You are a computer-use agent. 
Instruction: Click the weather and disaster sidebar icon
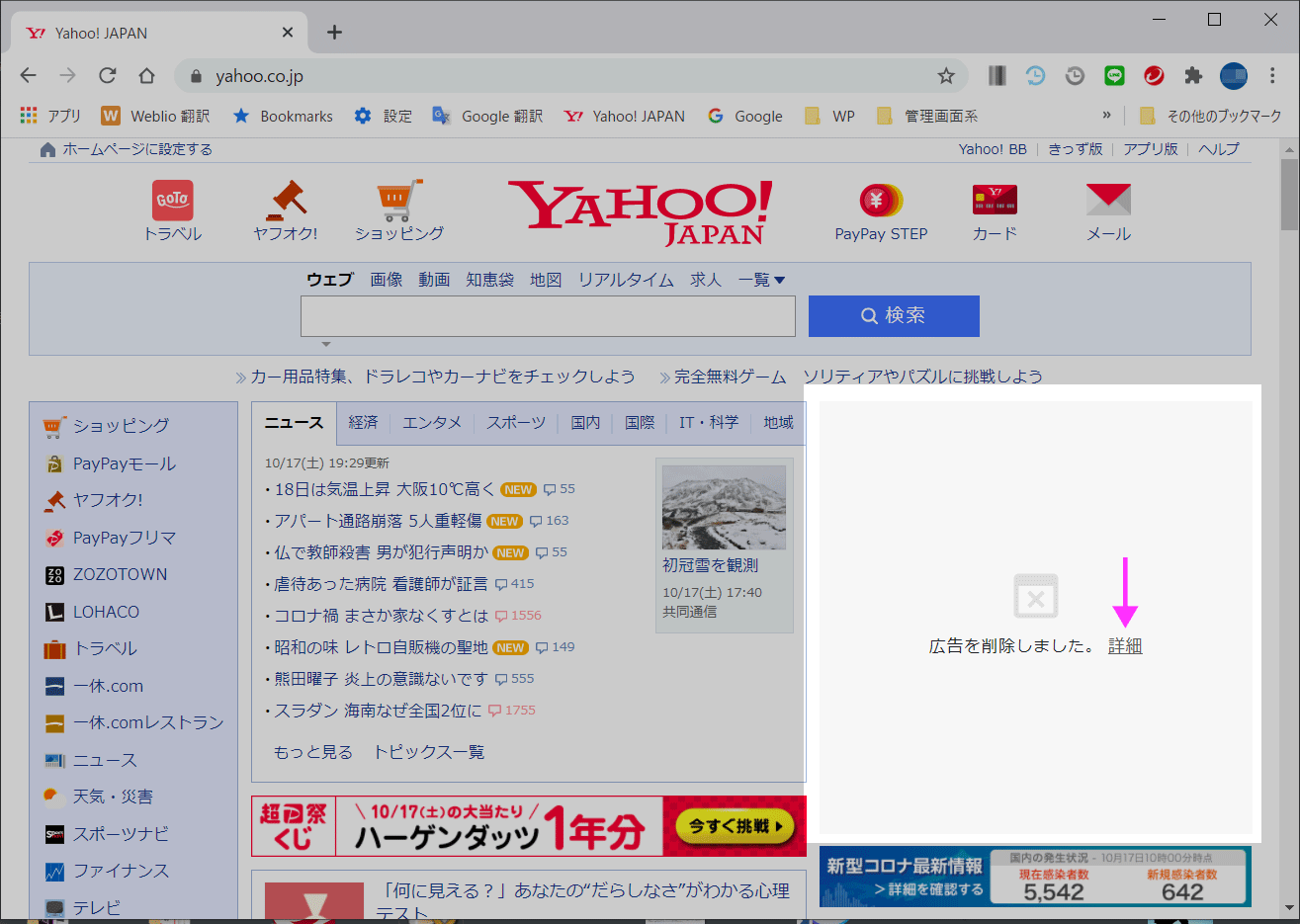[x=55, y=797]
